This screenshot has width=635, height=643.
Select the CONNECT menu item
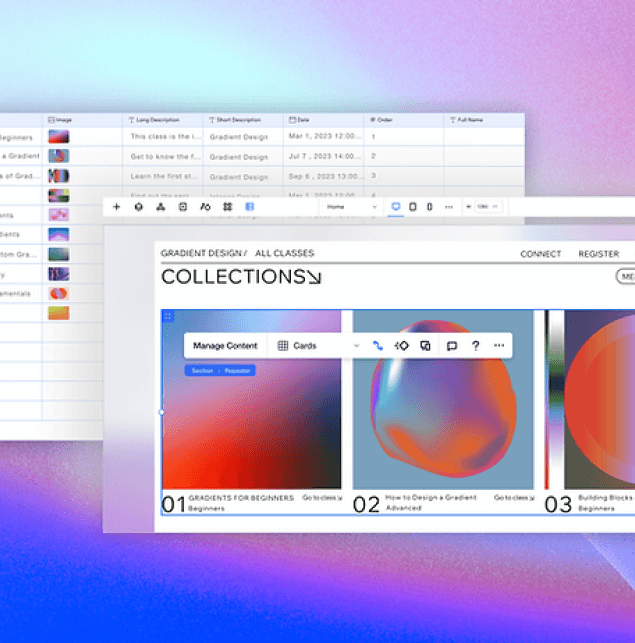pyautogui.click(x=540, y=254)
